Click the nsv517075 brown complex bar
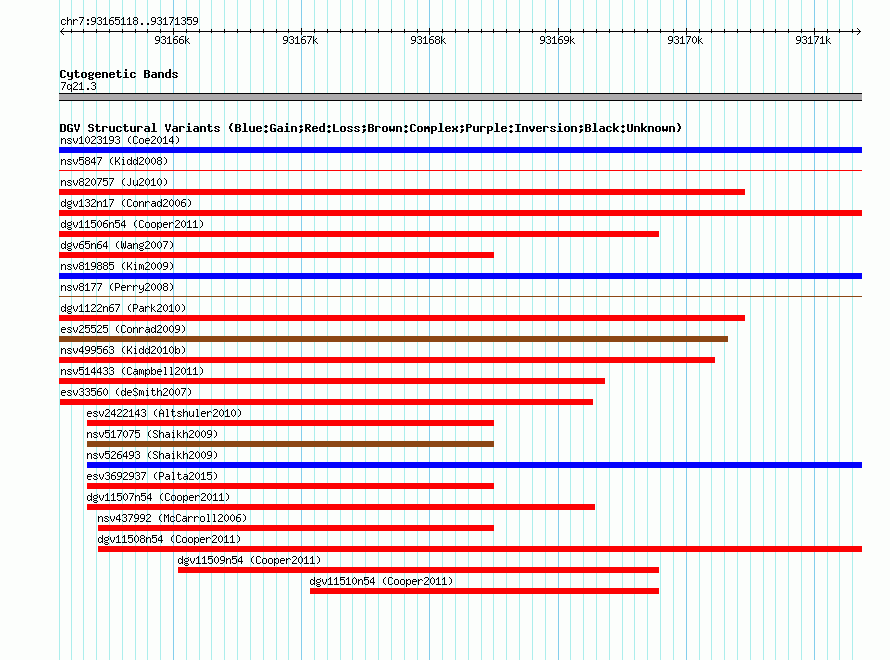 coord(290,444)
